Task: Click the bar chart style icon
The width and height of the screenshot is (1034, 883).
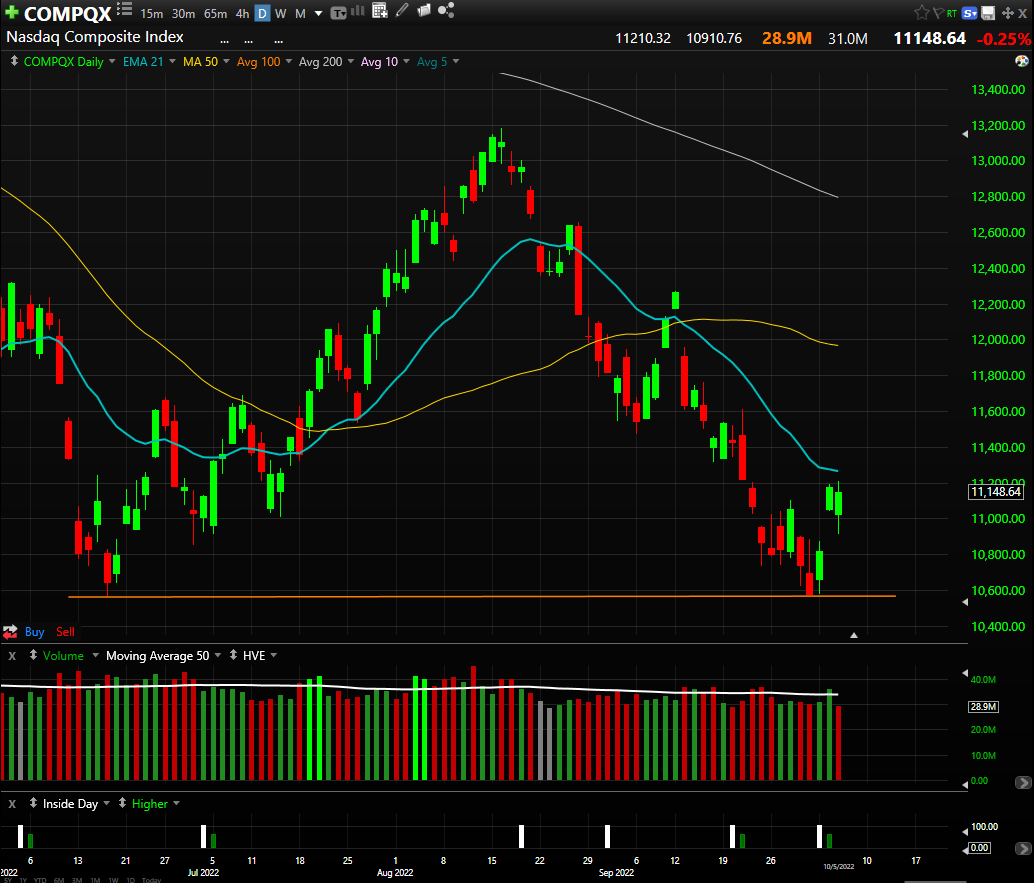Action: [x=358, y=11]
